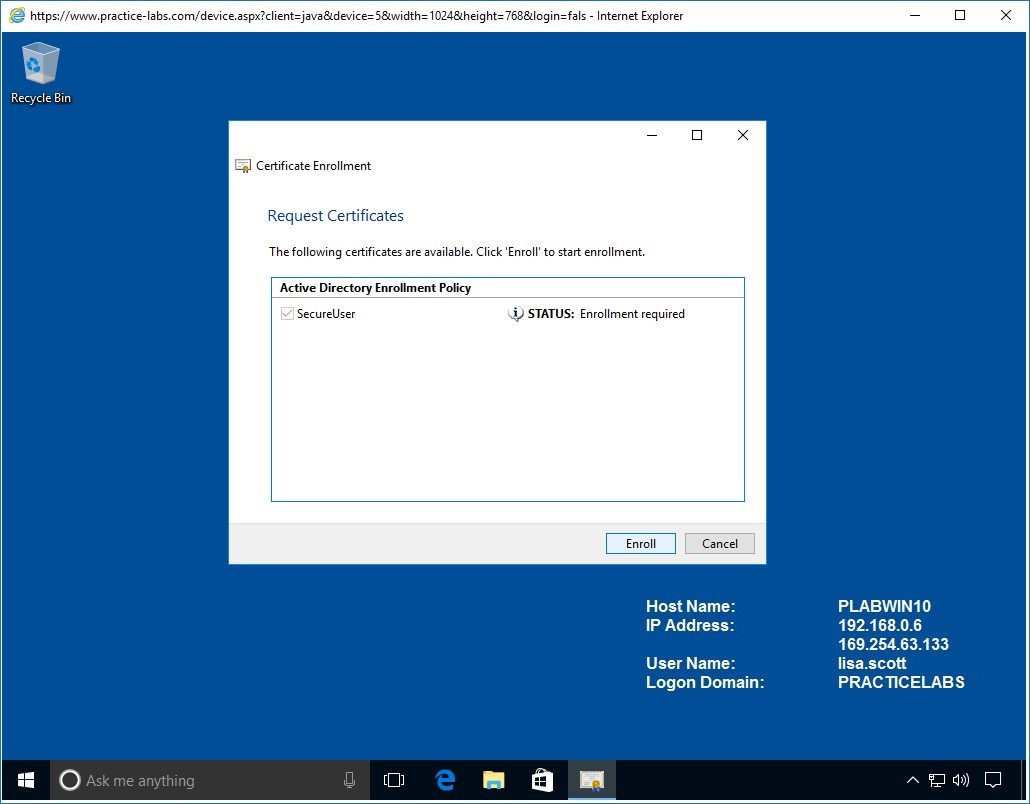The width and height of the screenshot is (1030, 804).
Task: Click the STATUS information icon
Action: [516, 314]
